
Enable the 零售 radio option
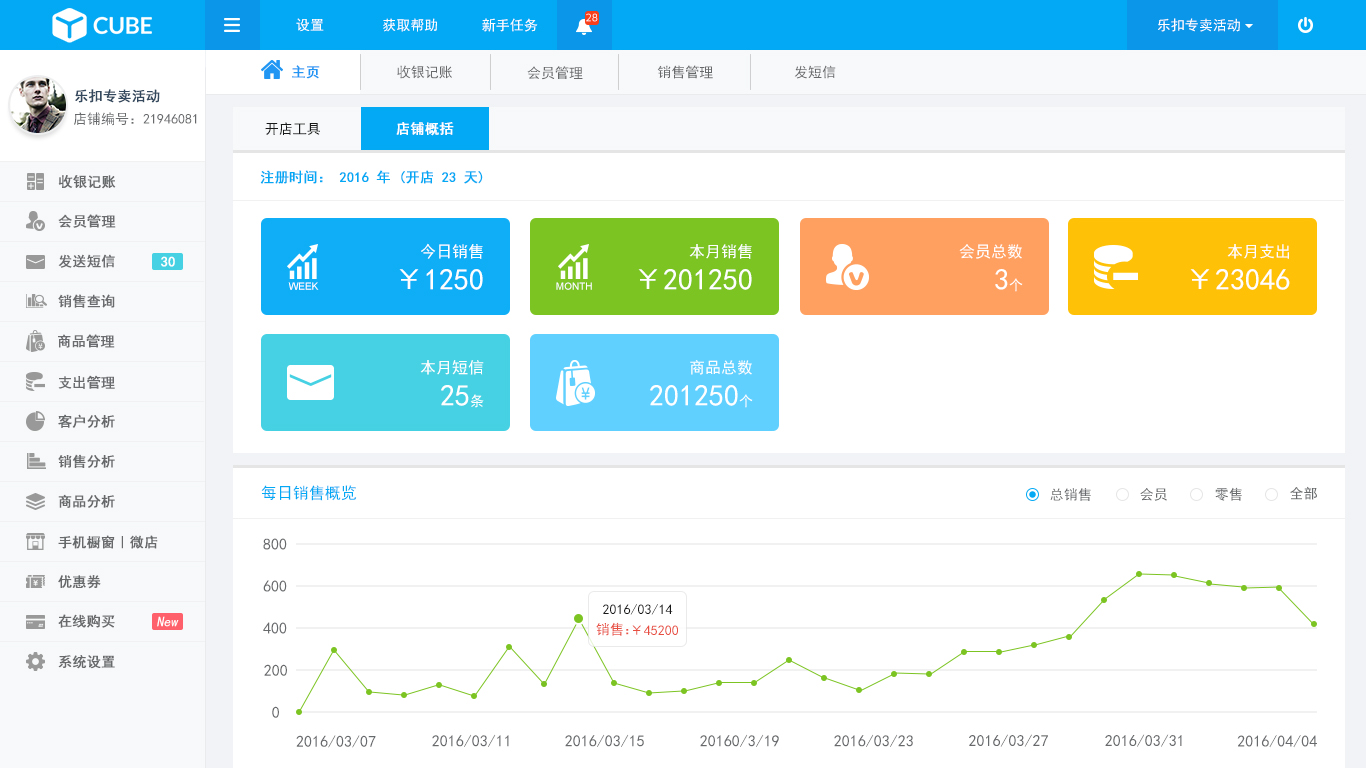(1195, 494)
